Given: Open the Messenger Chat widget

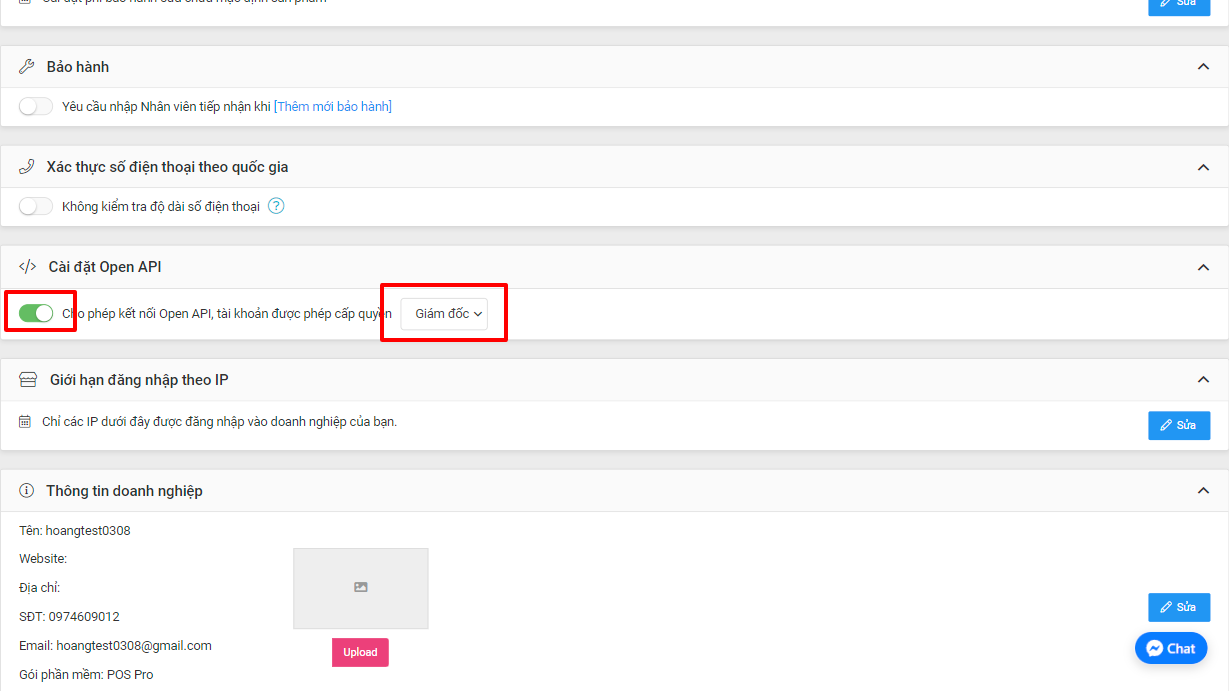Looking at the screenshot, I should click(1171, 648).
